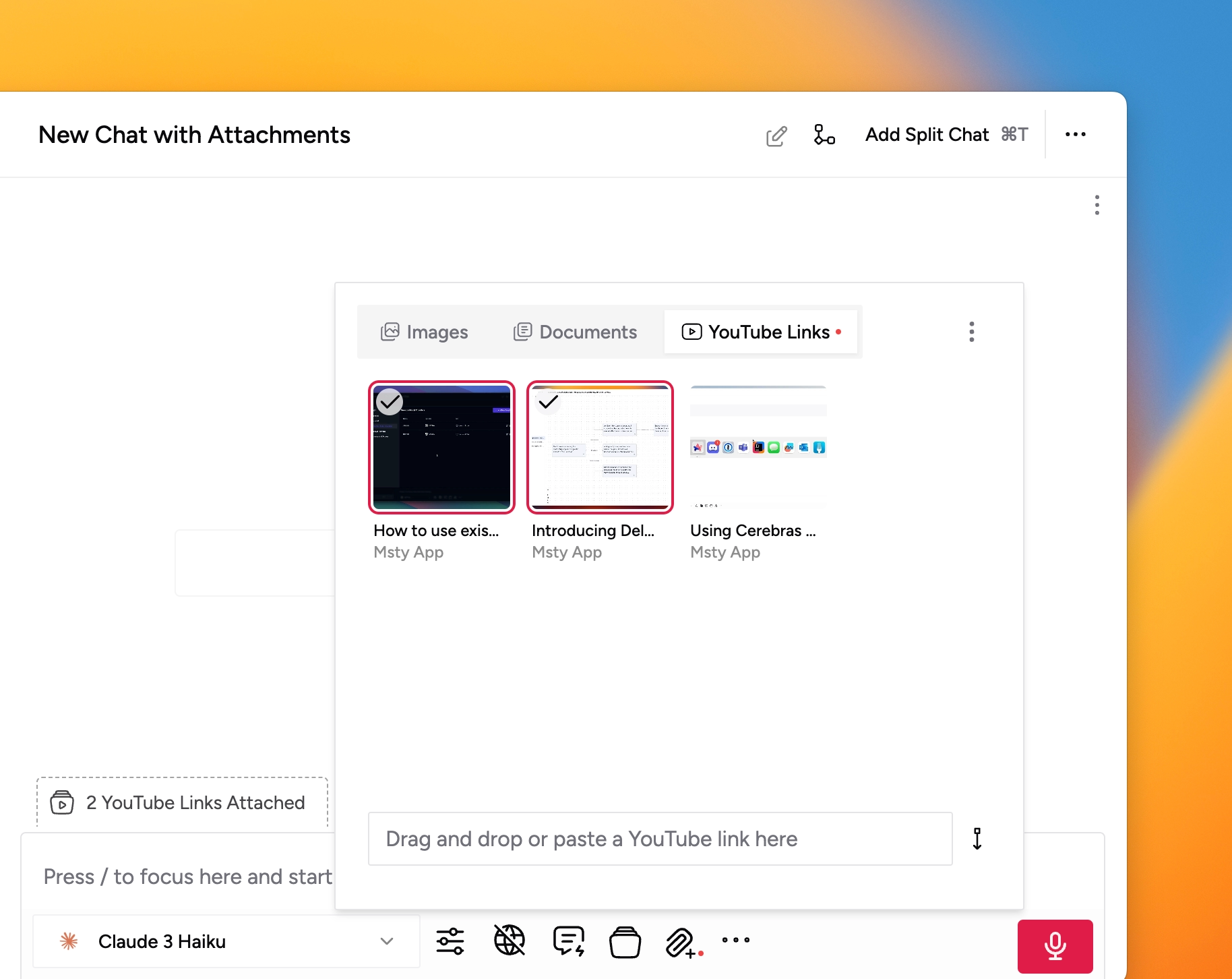
Task: Open the attachments panel three-dot menu
Action: (971, 331)
